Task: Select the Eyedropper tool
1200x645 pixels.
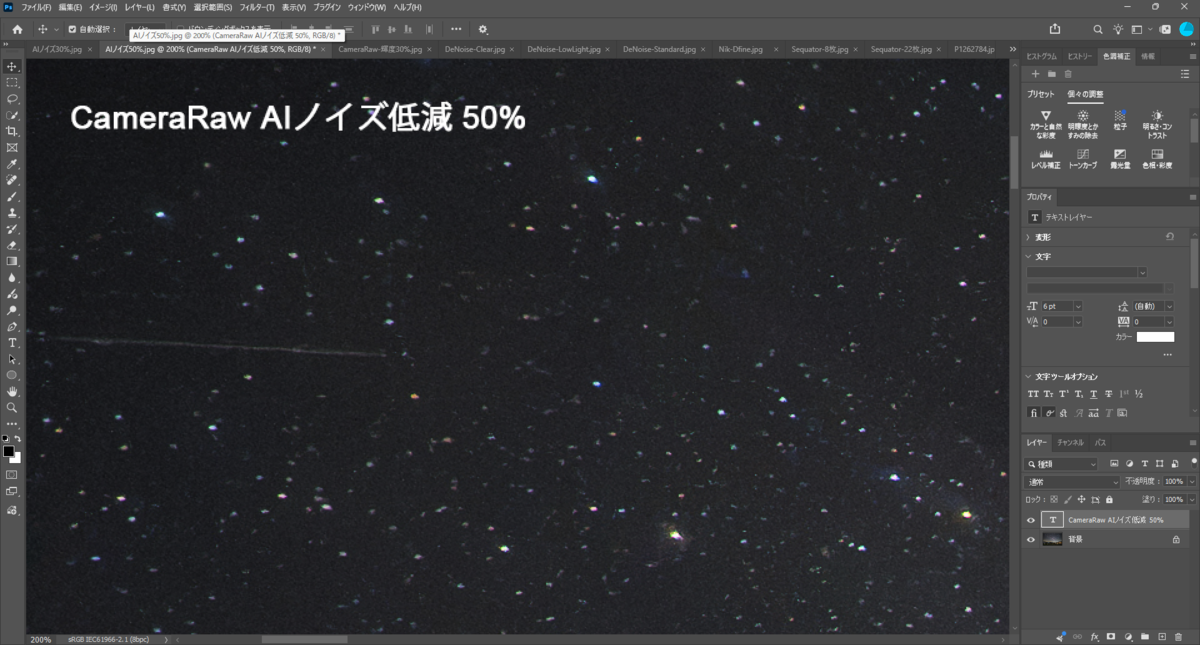Action: pos(12,164)
